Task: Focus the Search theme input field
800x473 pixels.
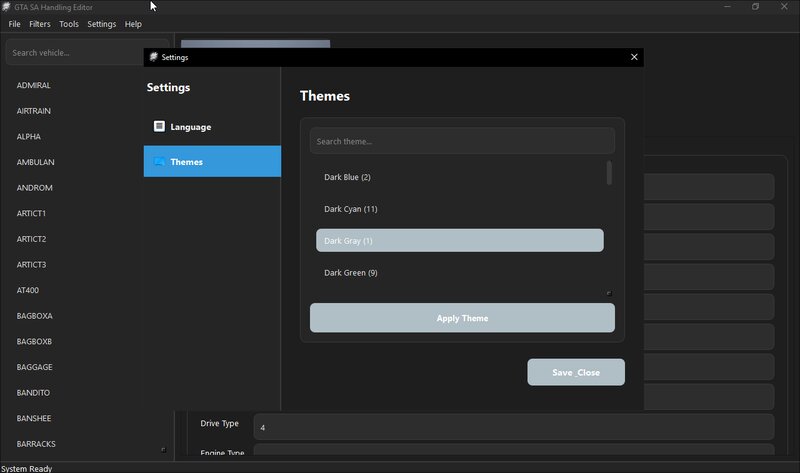Action: (x=462, y=141)
